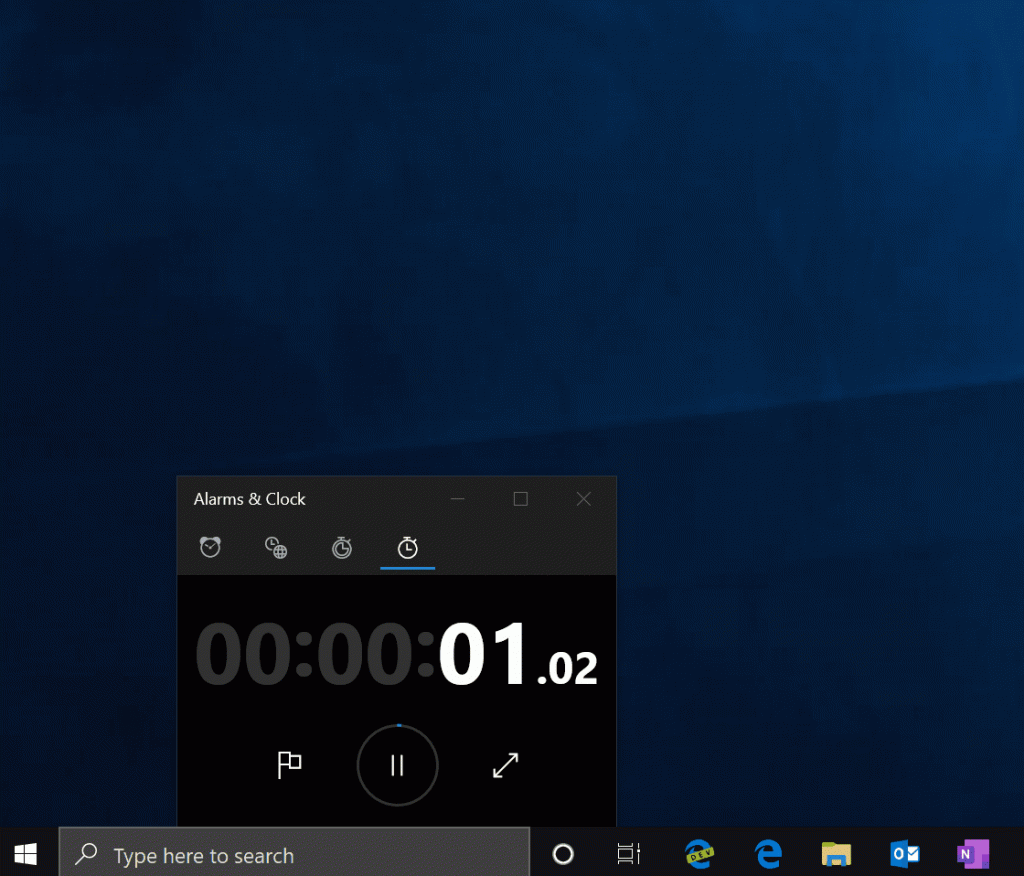Open Task View from the taskbar

click(628, 854)
